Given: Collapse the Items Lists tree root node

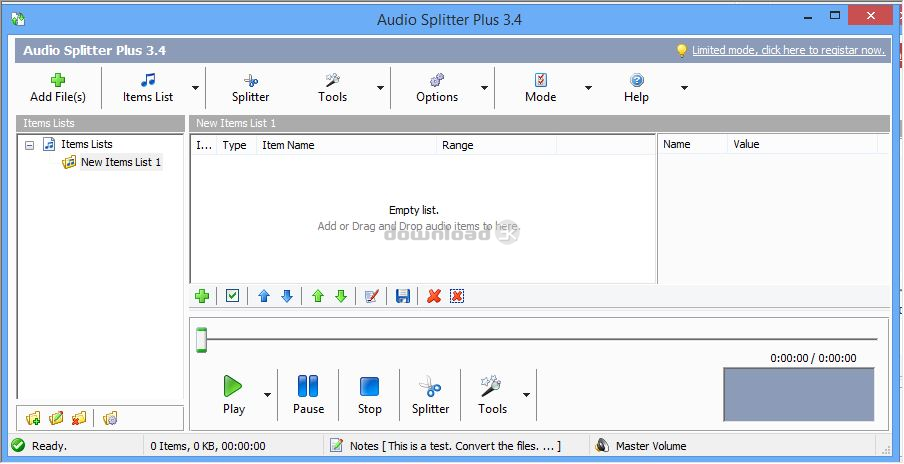Looking at the screenshot, I should click(x=30, y=145).
